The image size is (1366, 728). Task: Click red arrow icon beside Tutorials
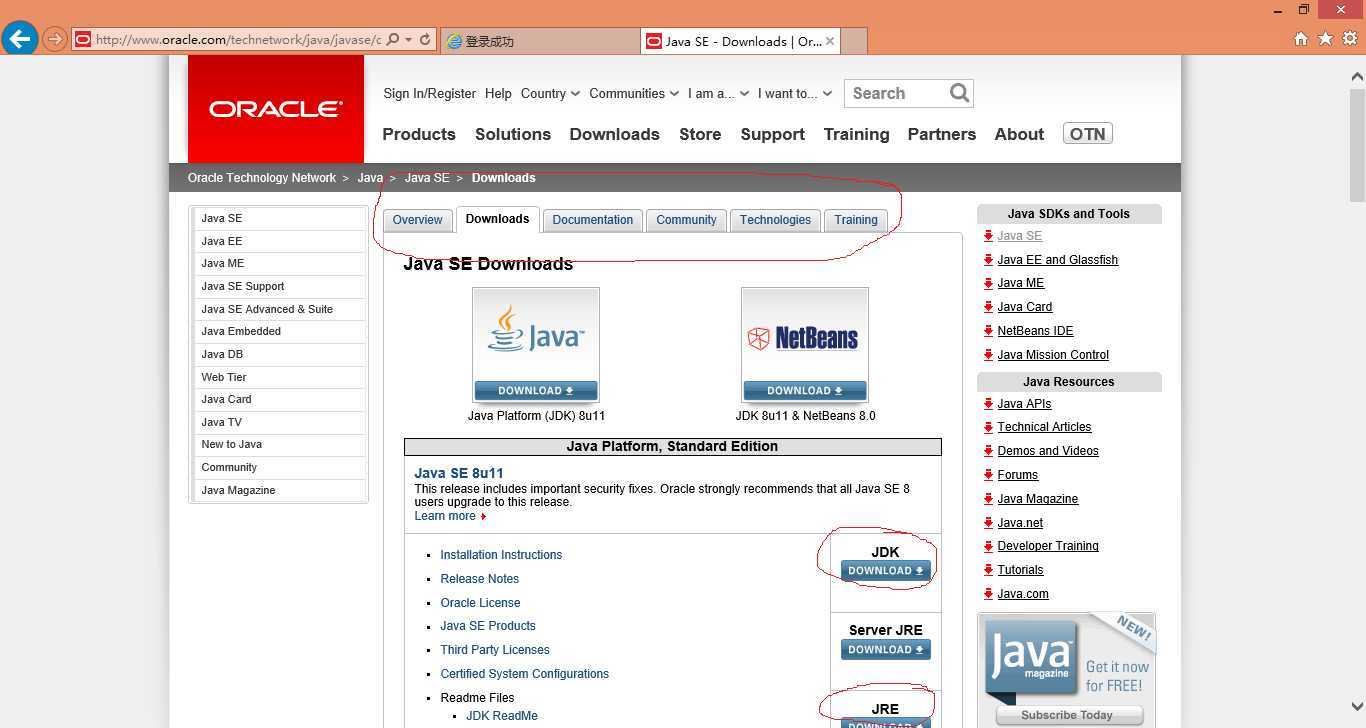click(988, 570)
